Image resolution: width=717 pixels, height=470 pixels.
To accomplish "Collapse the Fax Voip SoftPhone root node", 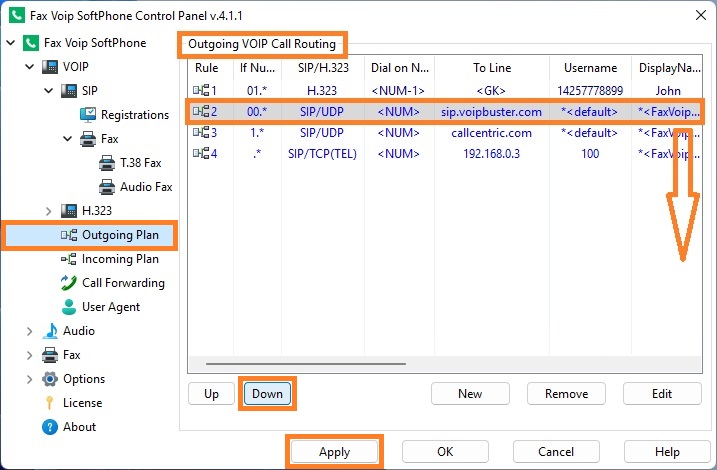I will click(11, 43).
